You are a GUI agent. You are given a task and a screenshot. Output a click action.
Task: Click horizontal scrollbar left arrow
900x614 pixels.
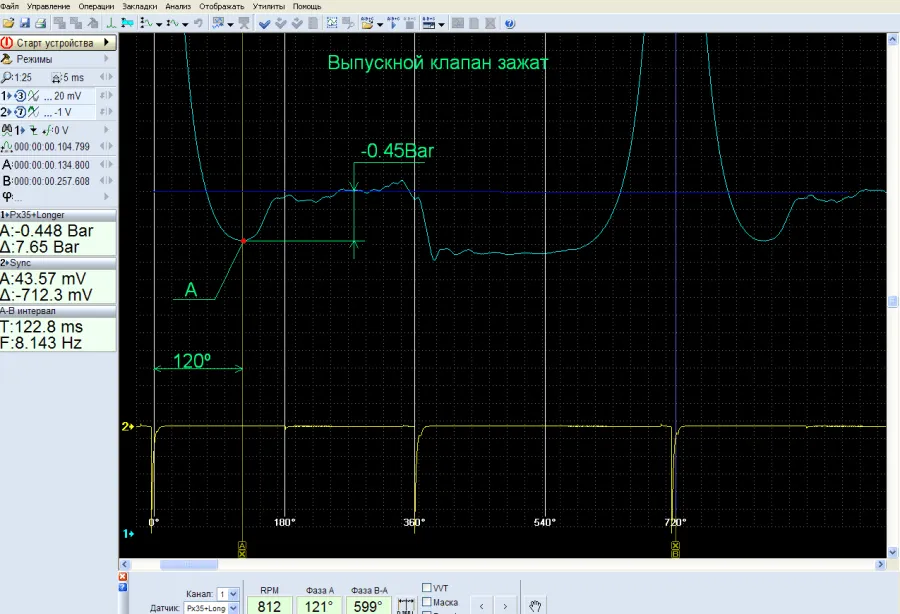[124, 565]
